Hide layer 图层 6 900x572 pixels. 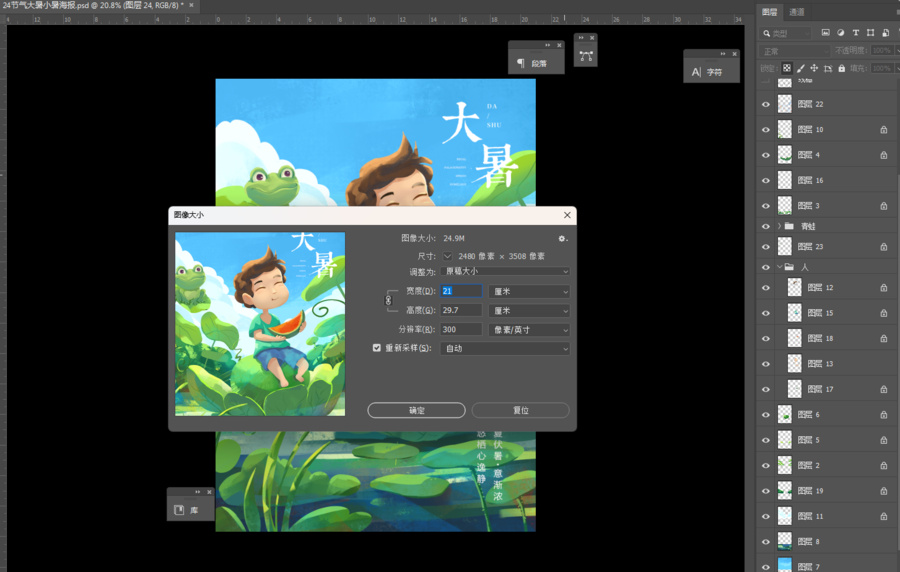click(x=766, y=414)
